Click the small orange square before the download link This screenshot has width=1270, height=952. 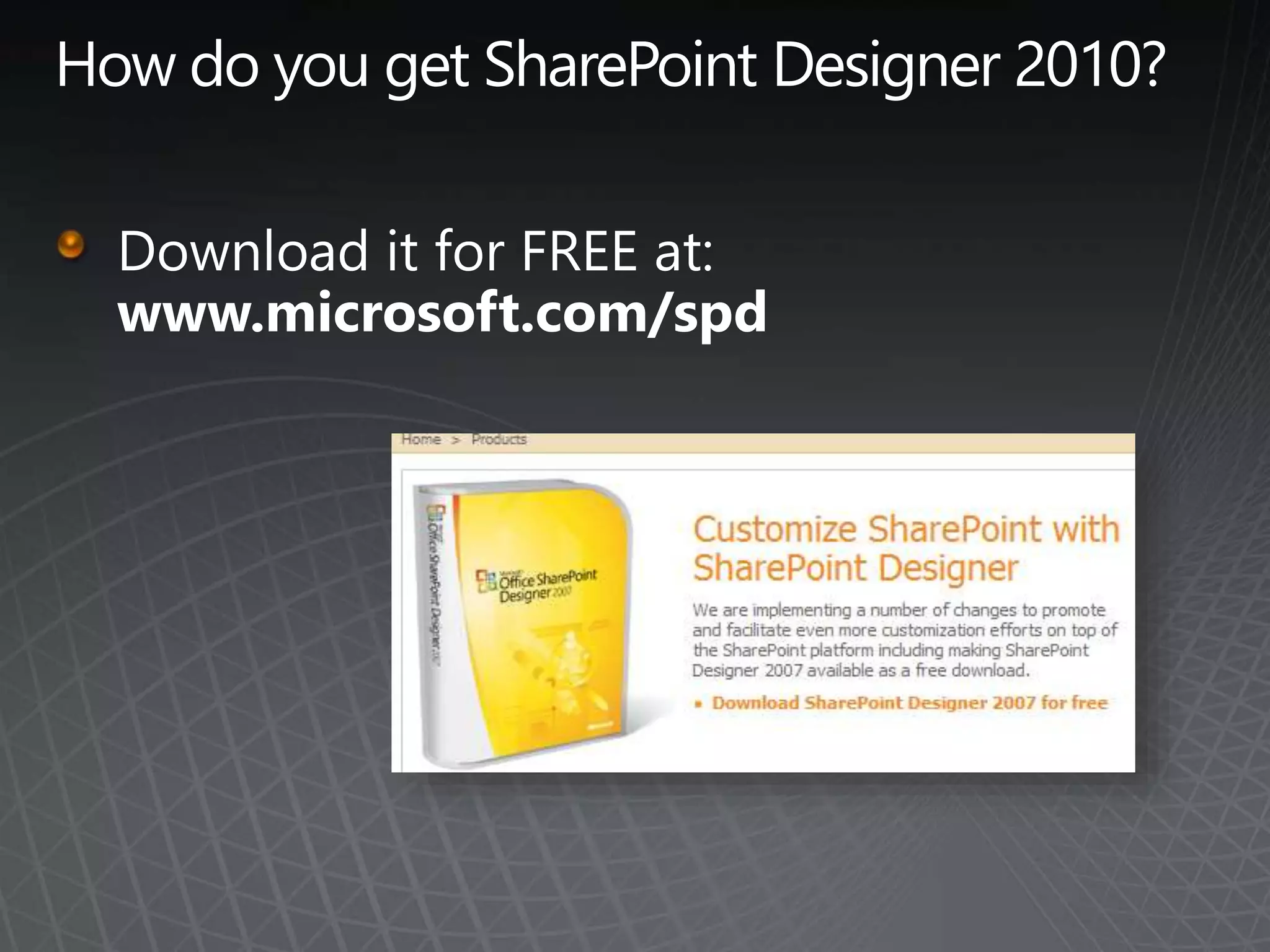[698, 704]
